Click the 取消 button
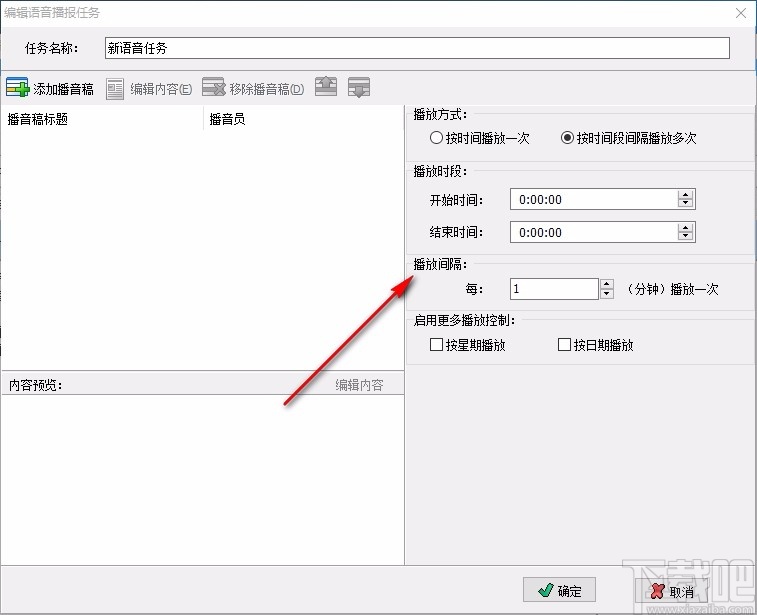757x615 pixels. coord(671,590)
